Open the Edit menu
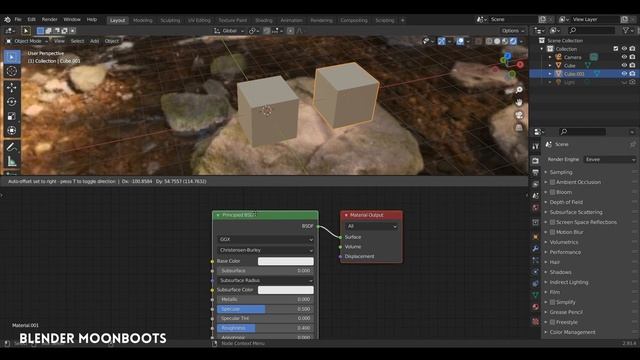 point(31,20)
